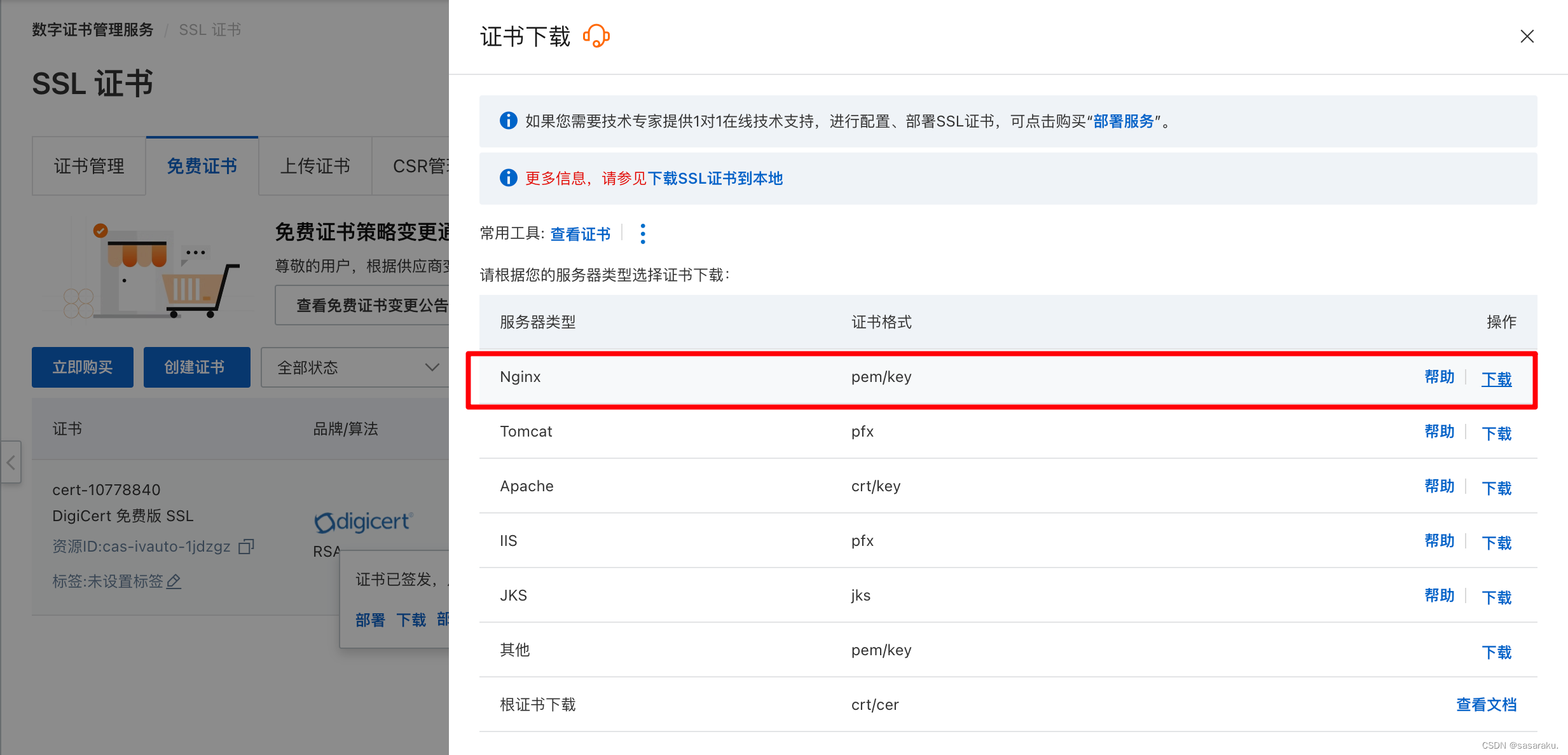Click the 创建证书 button
The image size is (1568, 755).
tap(196, 367)
